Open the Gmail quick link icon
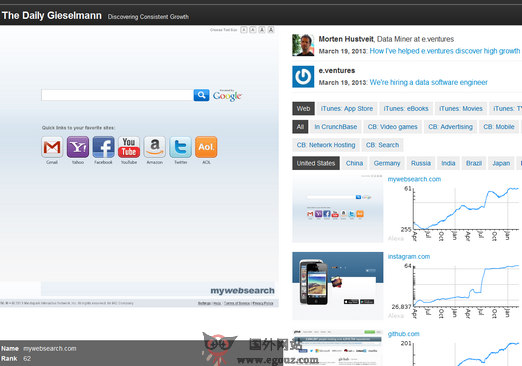522x366 pixels. coord(52,147)
